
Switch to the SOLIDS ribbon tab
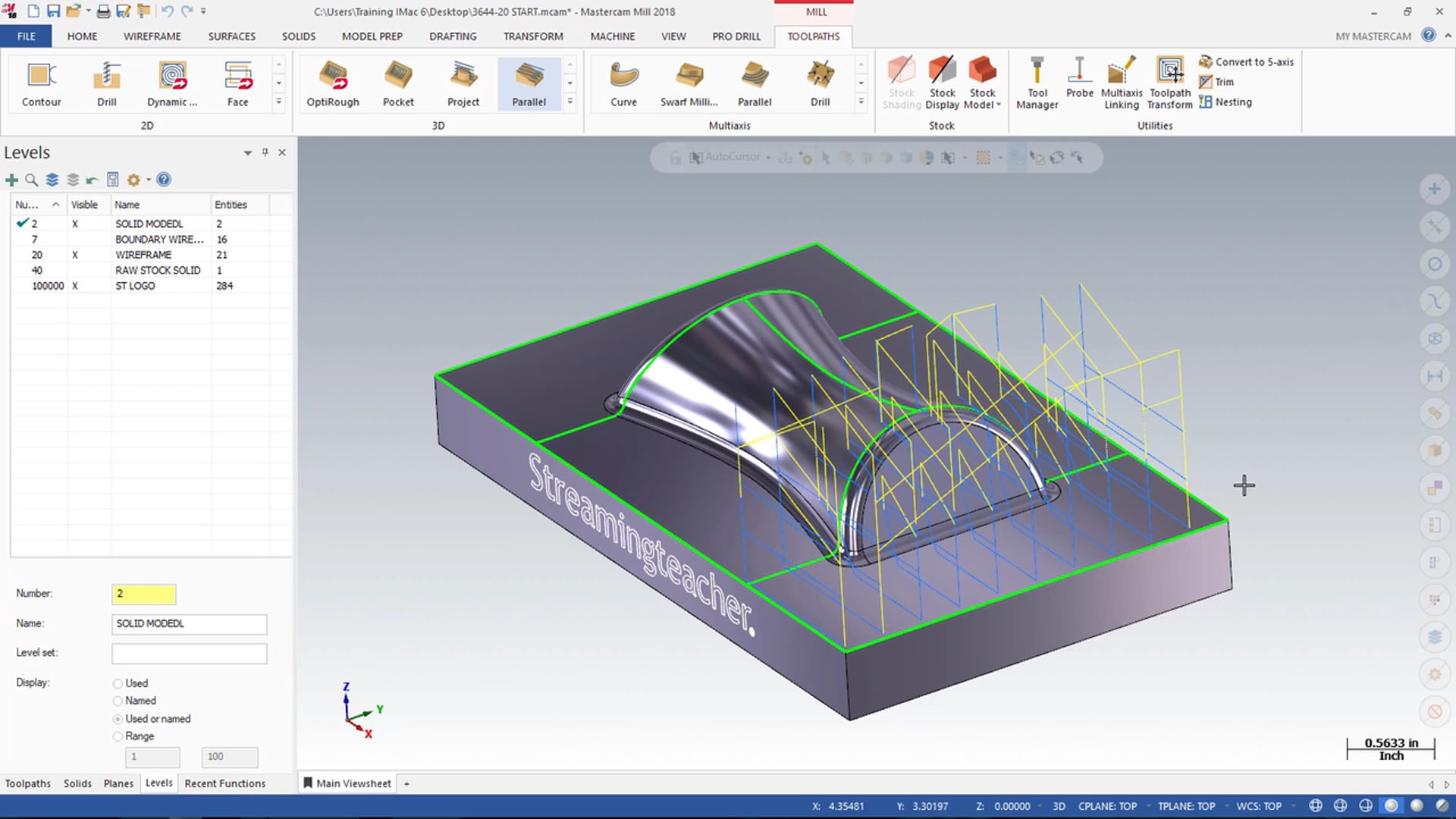click(x=299, y=36)
